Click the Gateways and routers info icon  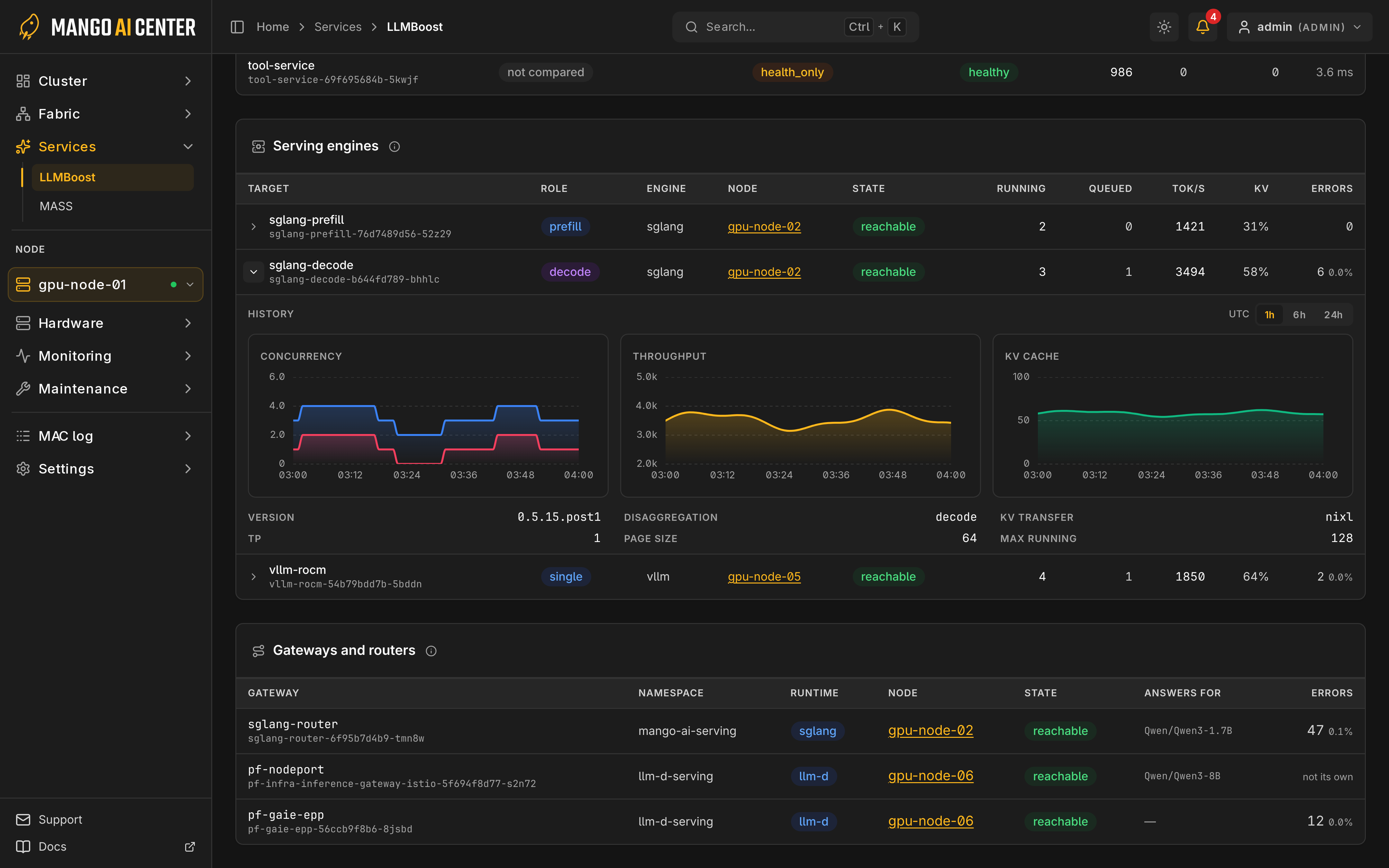(431, 650)
